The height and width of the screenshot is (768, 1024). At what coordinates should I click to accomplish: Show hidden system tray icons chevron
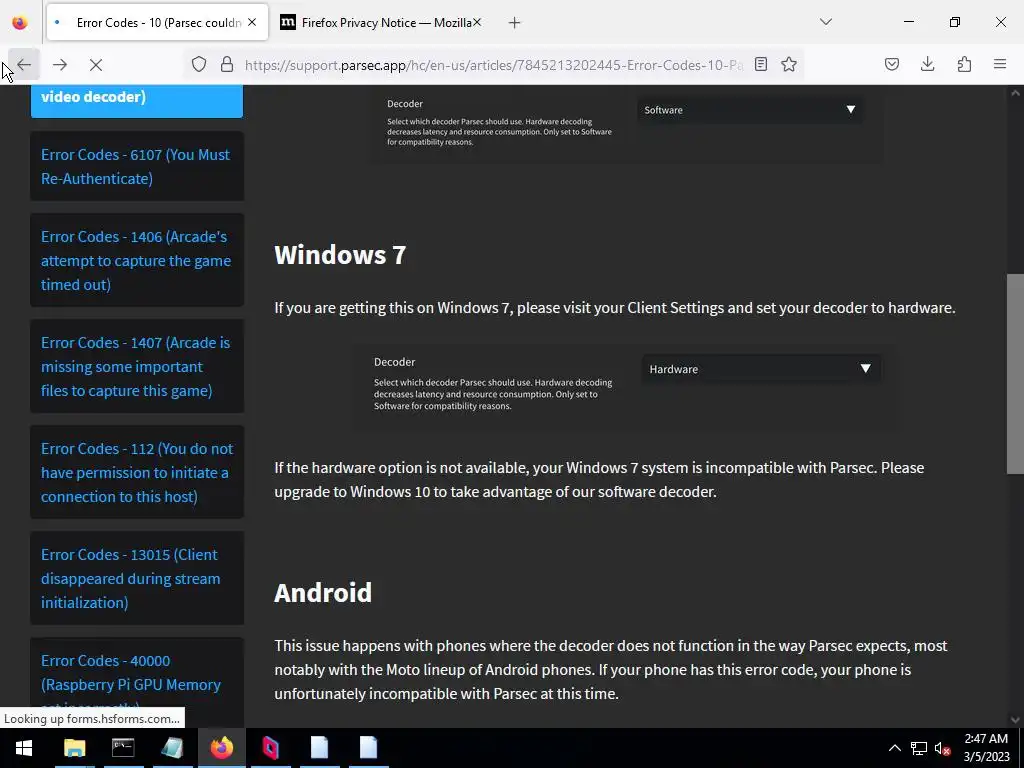[895, 748]
